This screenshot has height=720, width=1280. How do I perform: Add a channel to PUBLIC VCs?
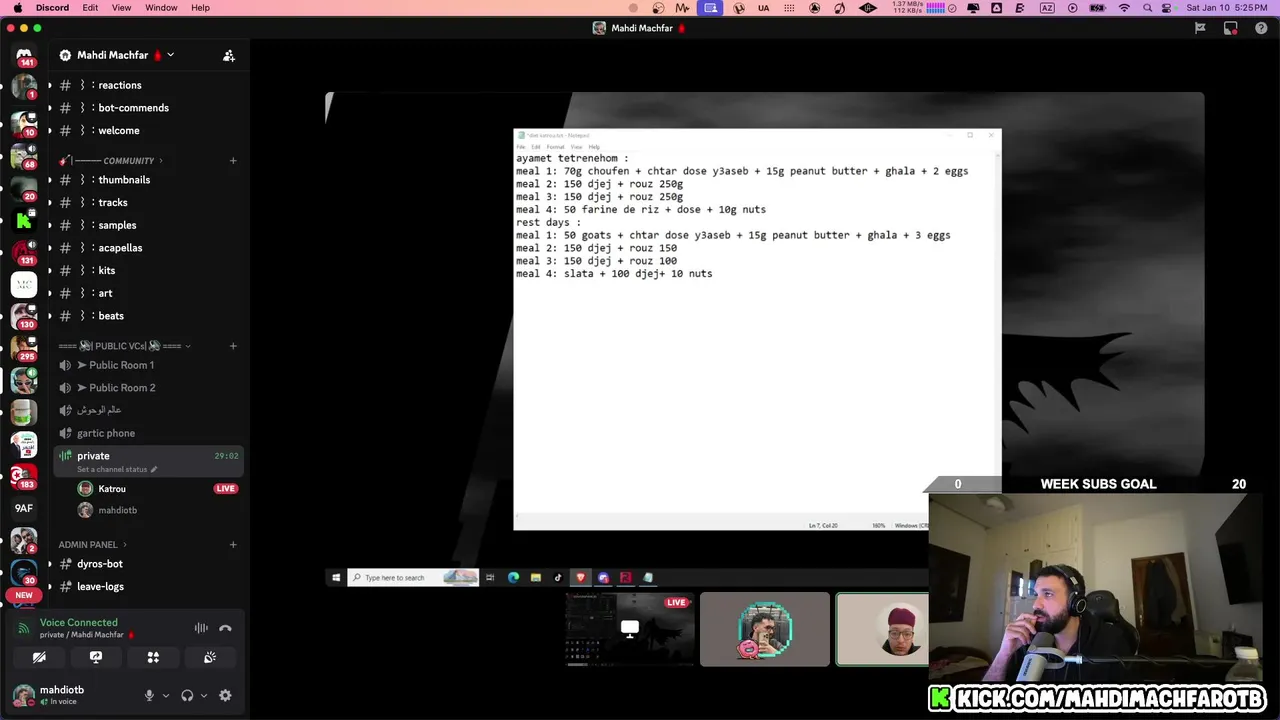(233, 346)
